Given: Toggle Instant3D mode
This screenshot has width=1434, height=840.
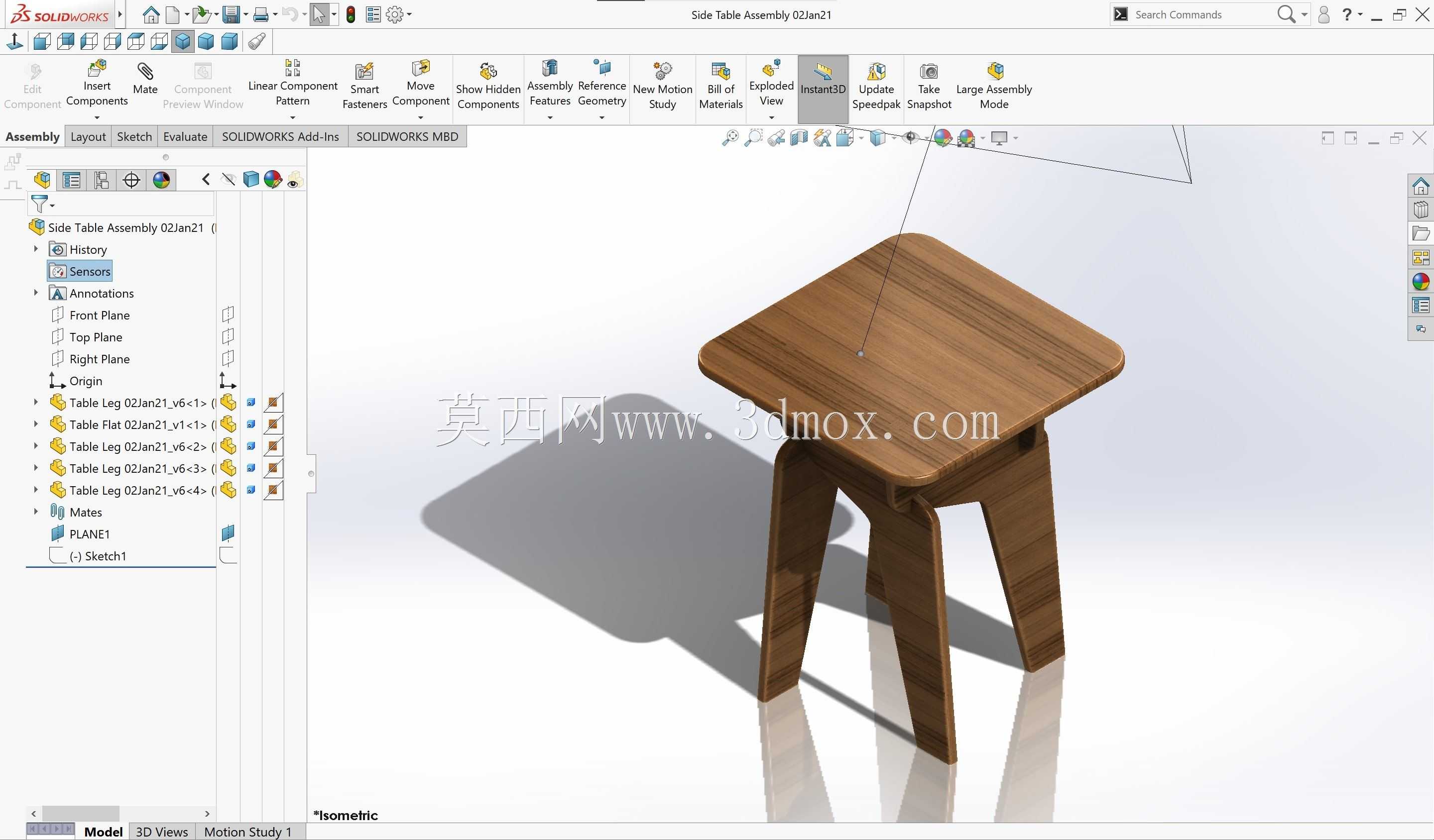Looking at the screenshot, I should [x=823, y=89].
